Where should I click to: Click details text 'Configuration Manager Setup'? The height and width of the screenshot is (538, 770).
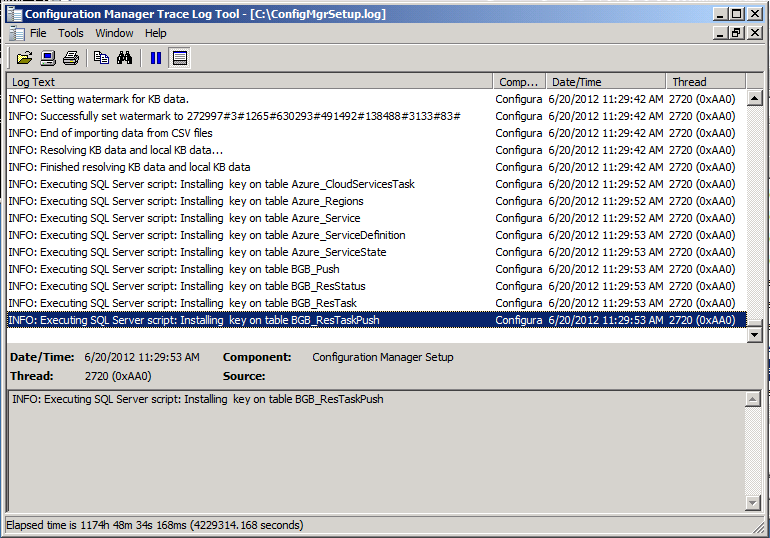point(383,357)
